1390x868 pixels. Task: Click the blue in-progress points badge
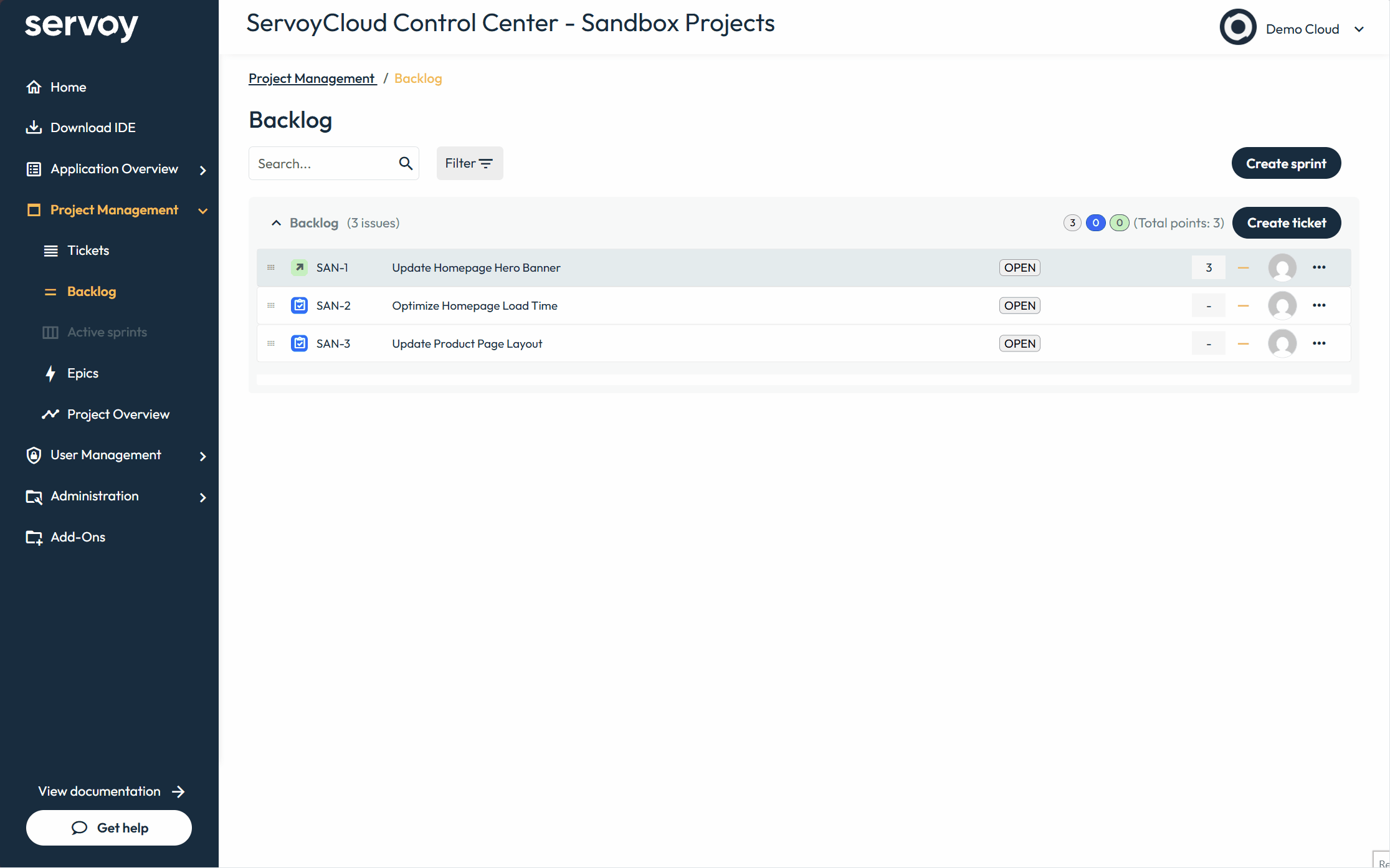pyautogui.click(x=1095, y=223)
